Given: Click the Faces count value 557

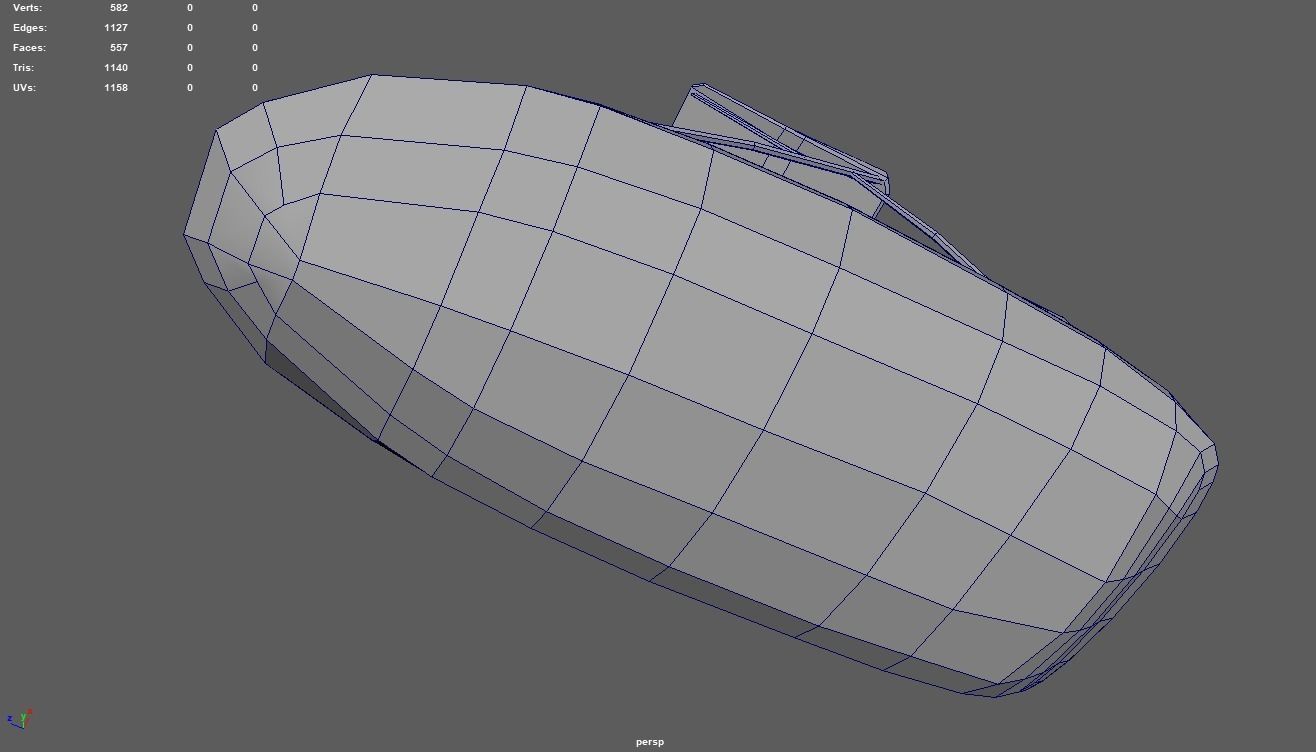Looking at the screenshot, I should coord(119,48).
